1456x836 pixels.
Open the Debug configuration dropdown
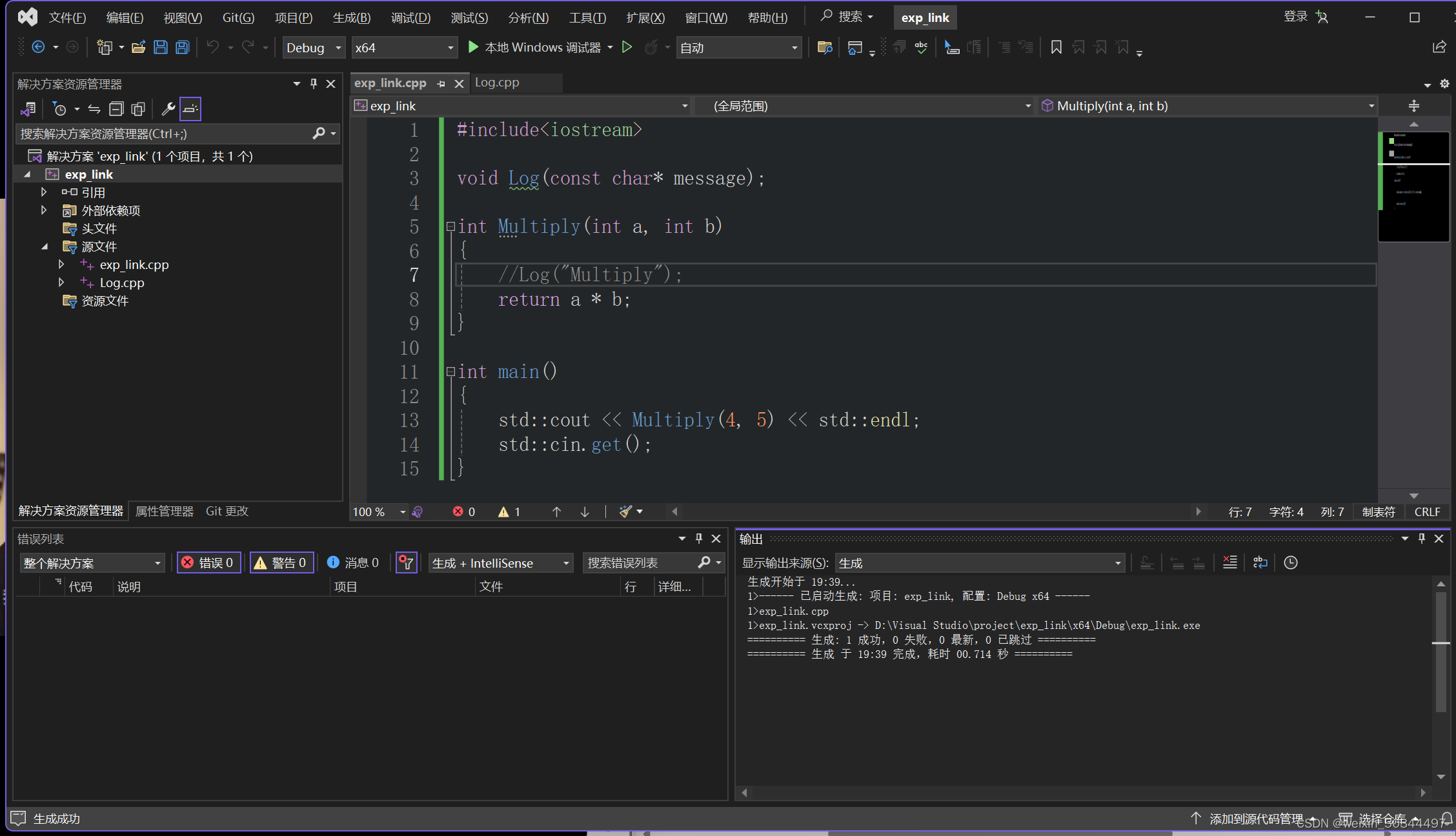[314, 48]
